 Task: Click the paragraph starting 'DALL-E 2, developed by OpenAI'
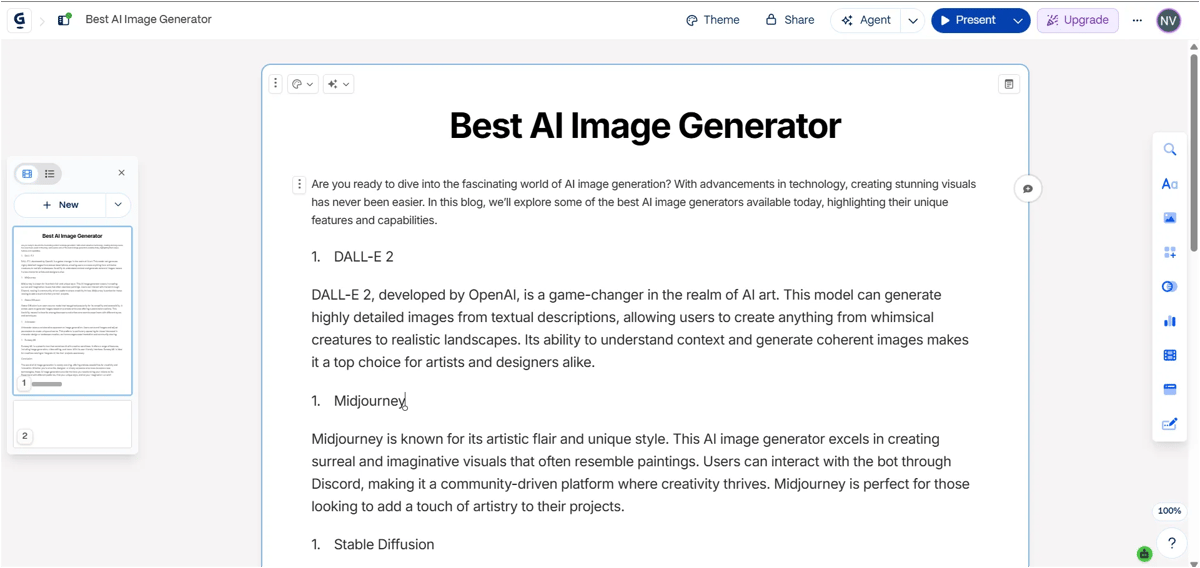point(640,329)
